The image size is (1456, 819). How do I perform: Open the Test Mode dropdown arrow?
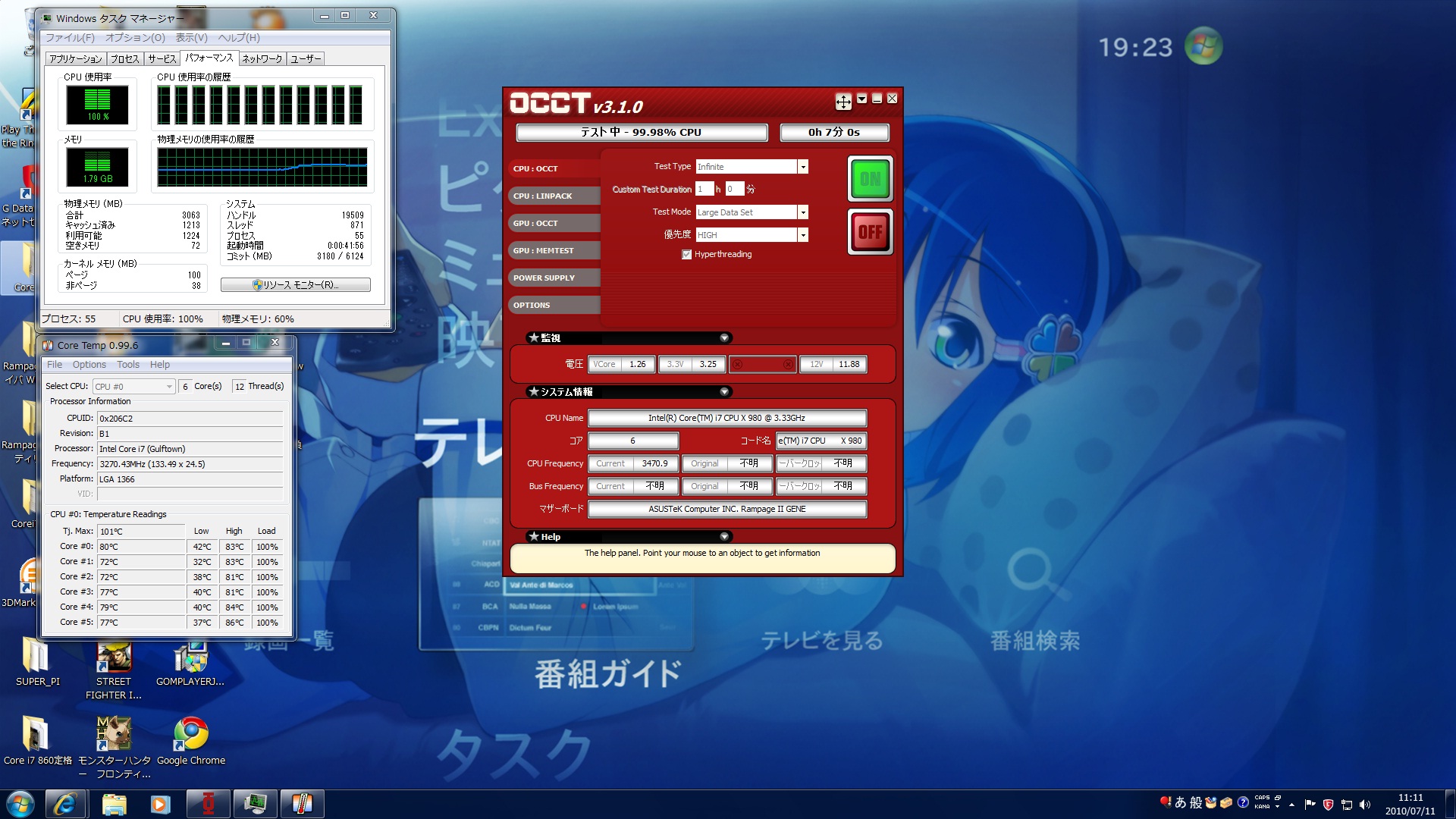pyautogui.click(x=802, y=212)
